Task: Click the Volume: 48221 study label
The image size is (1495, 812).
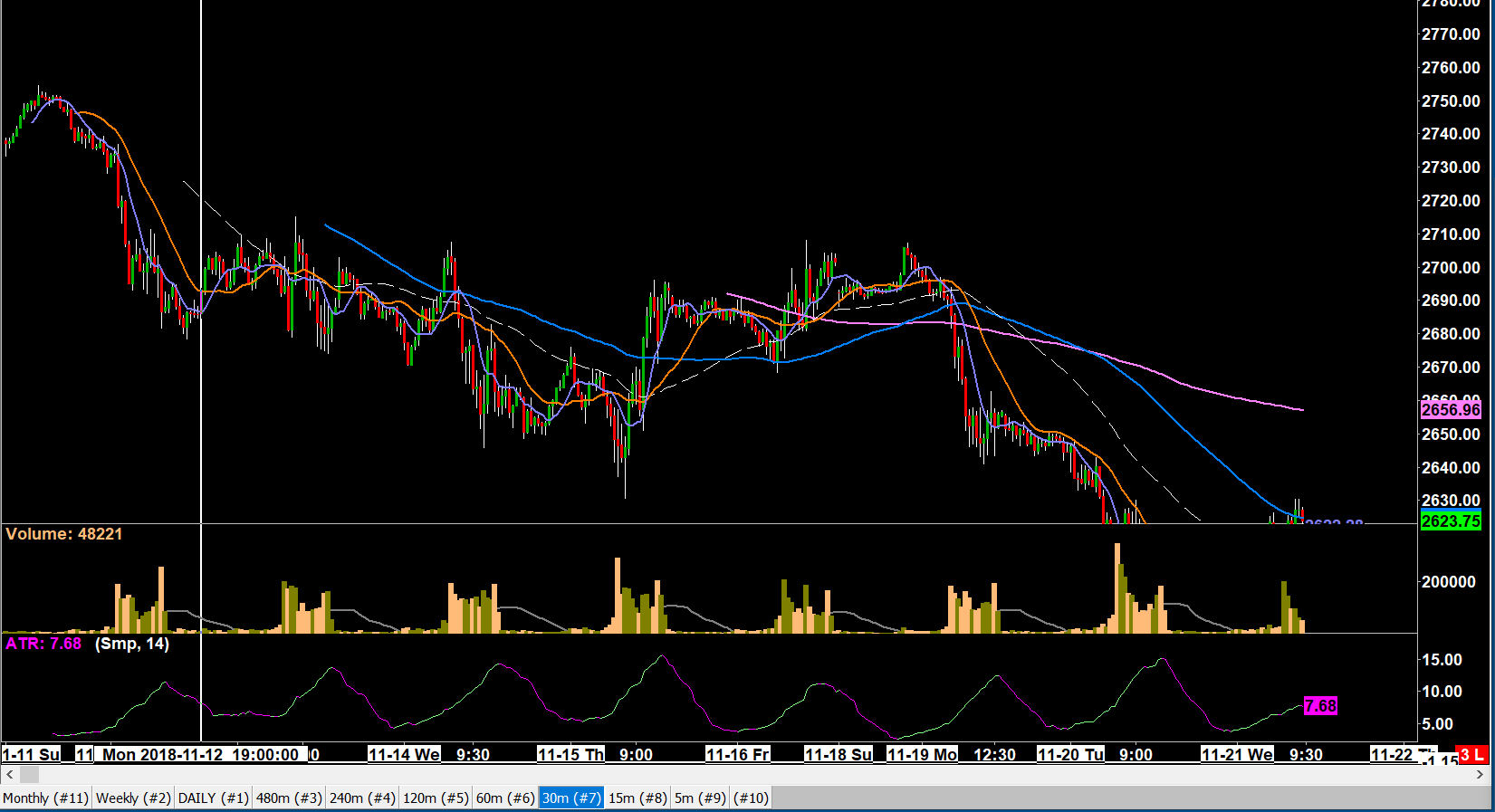Action: tap(63, 534)
